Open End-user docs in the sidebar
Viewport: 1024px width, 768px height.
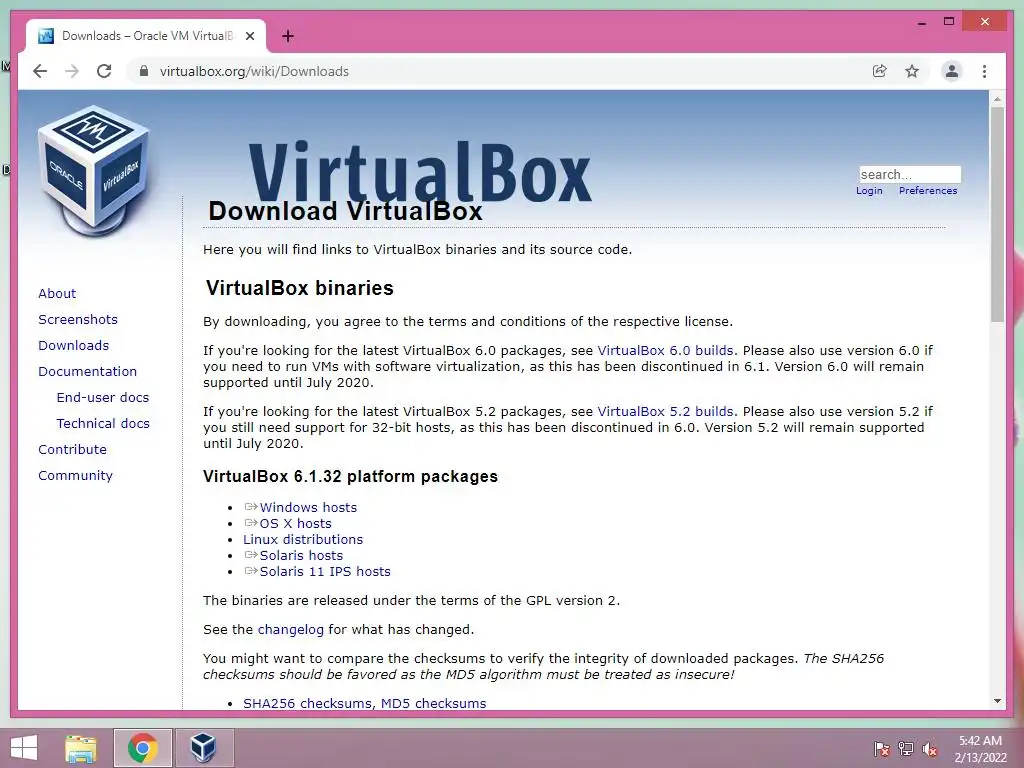coord(103,398)
